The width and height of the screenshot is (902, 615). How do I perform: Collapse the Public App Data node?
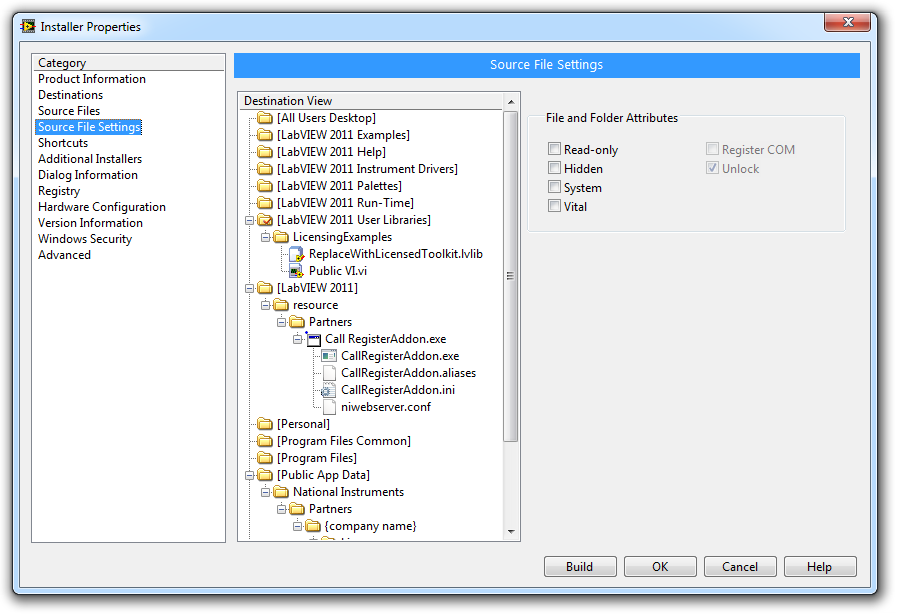click(x=249, y=476)
